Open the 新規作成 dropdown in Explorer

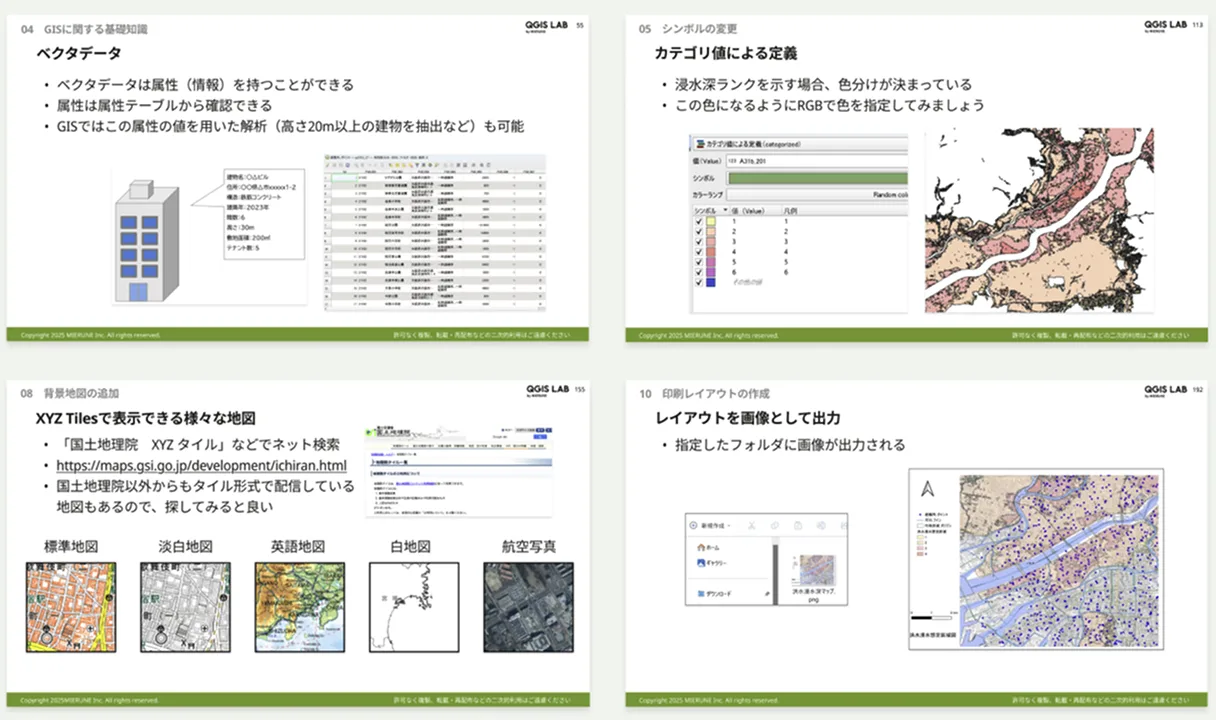709,525
